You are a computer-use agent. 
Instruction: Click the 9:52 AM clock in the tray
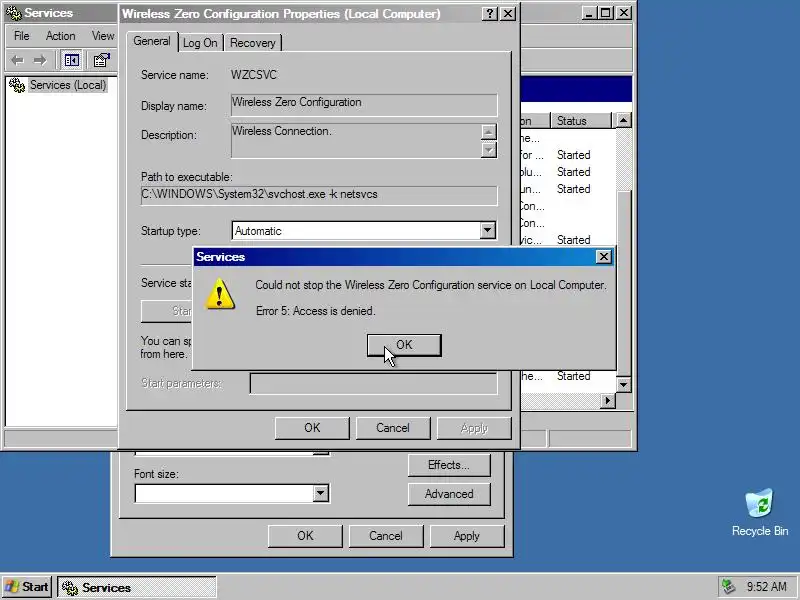[x=767, y=587]
